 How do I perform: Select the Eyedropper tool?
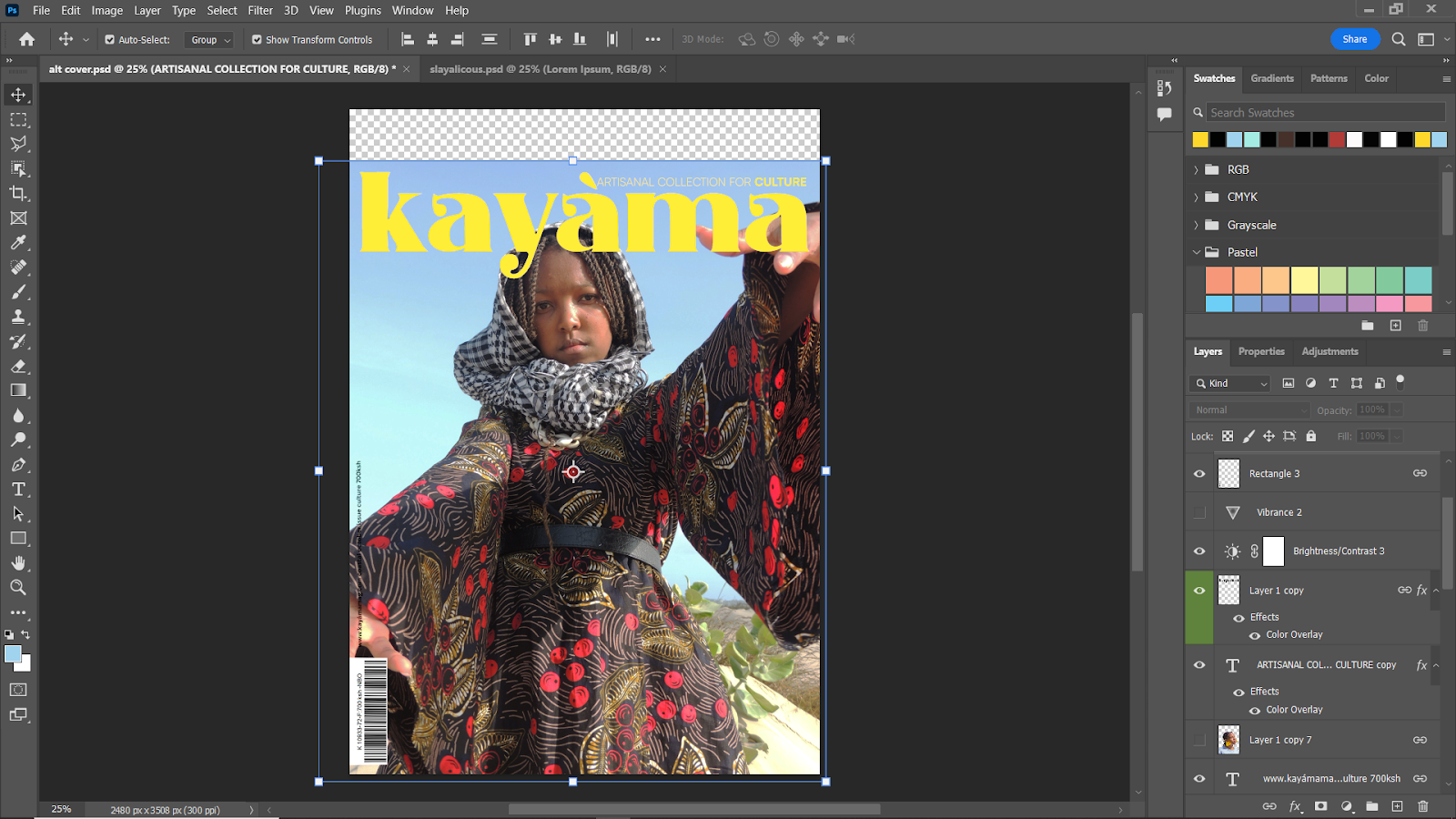tap(18, 242)
